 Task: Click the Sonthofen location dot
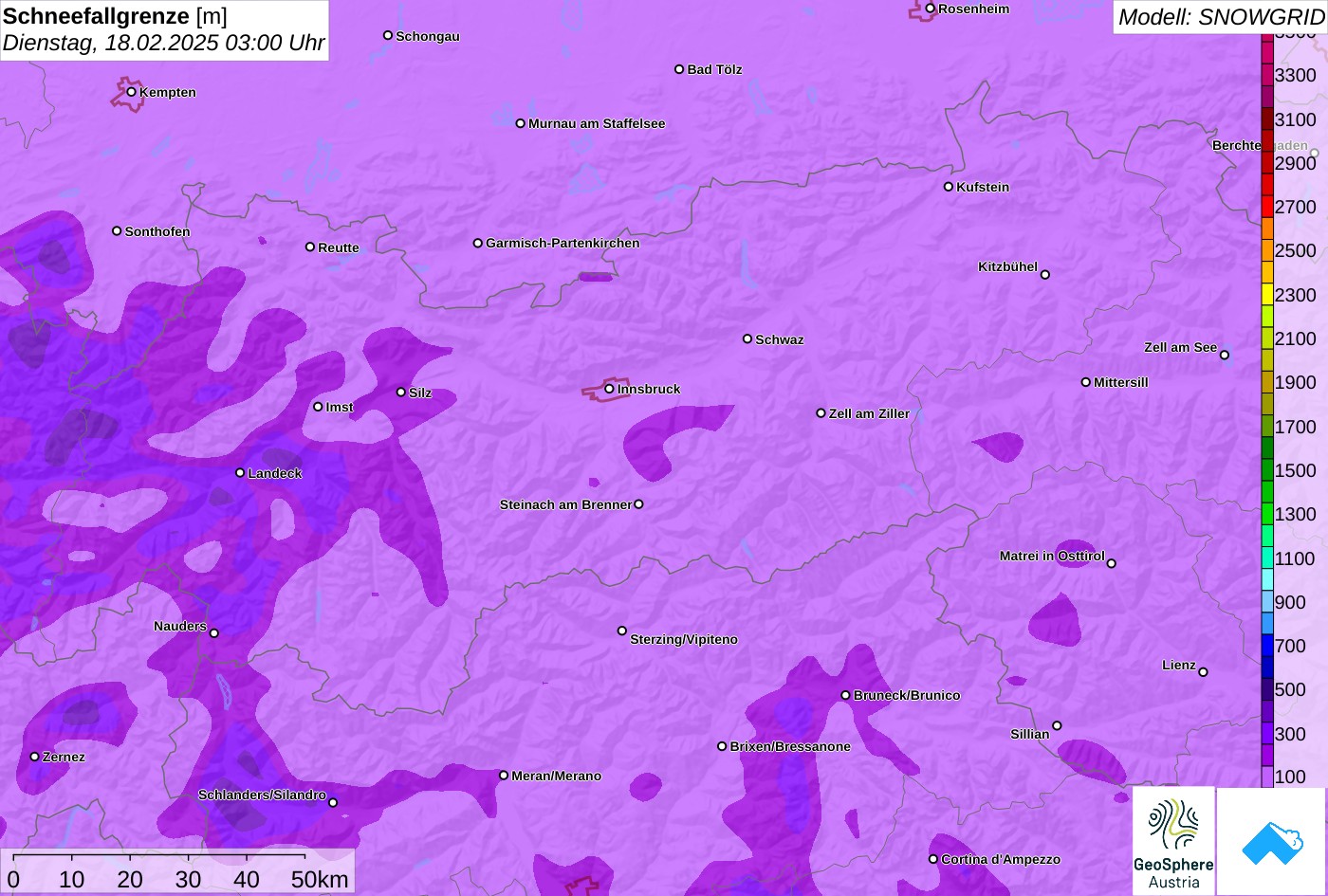coord(118,231)
